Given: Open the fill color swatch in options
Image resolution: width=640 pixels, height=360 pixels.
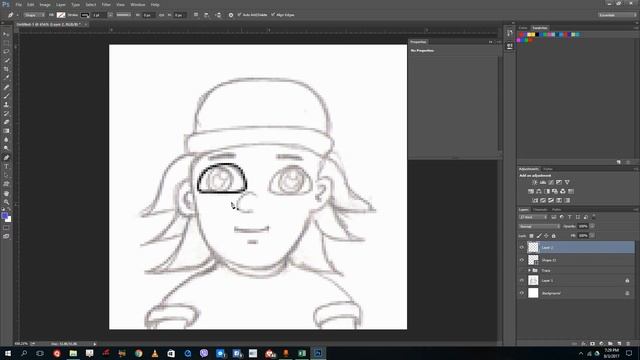Looking at the screenshot, I should (x=61, y=15).
